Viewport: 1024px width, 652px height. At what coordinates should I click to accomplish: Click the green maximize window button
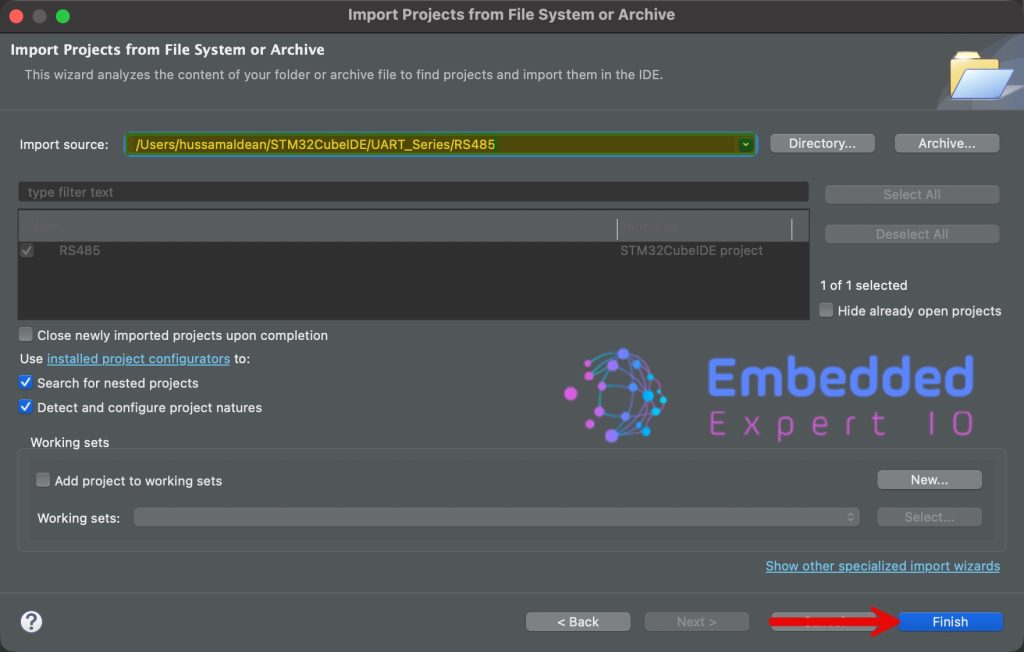point(63,16)
